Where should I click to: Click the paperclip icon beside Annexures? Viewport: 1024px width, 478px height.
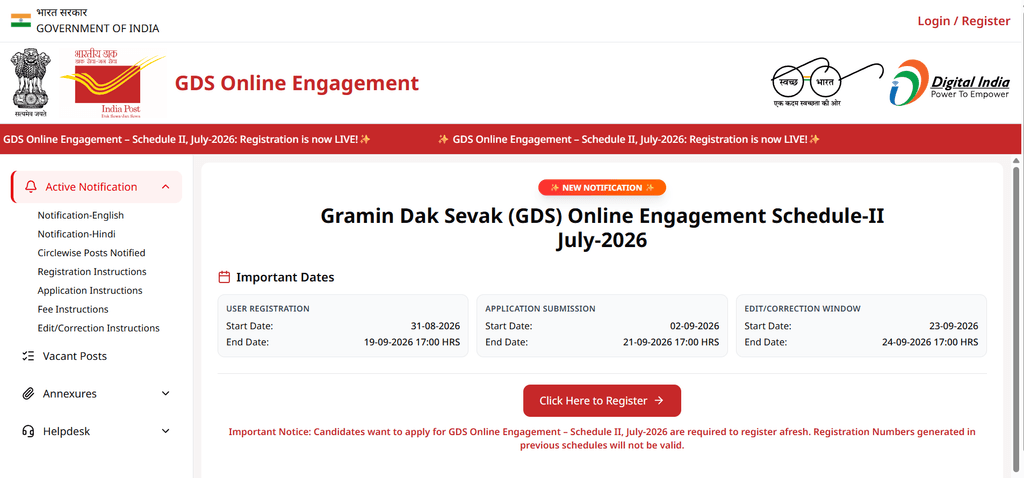click(x=27, y=394)
